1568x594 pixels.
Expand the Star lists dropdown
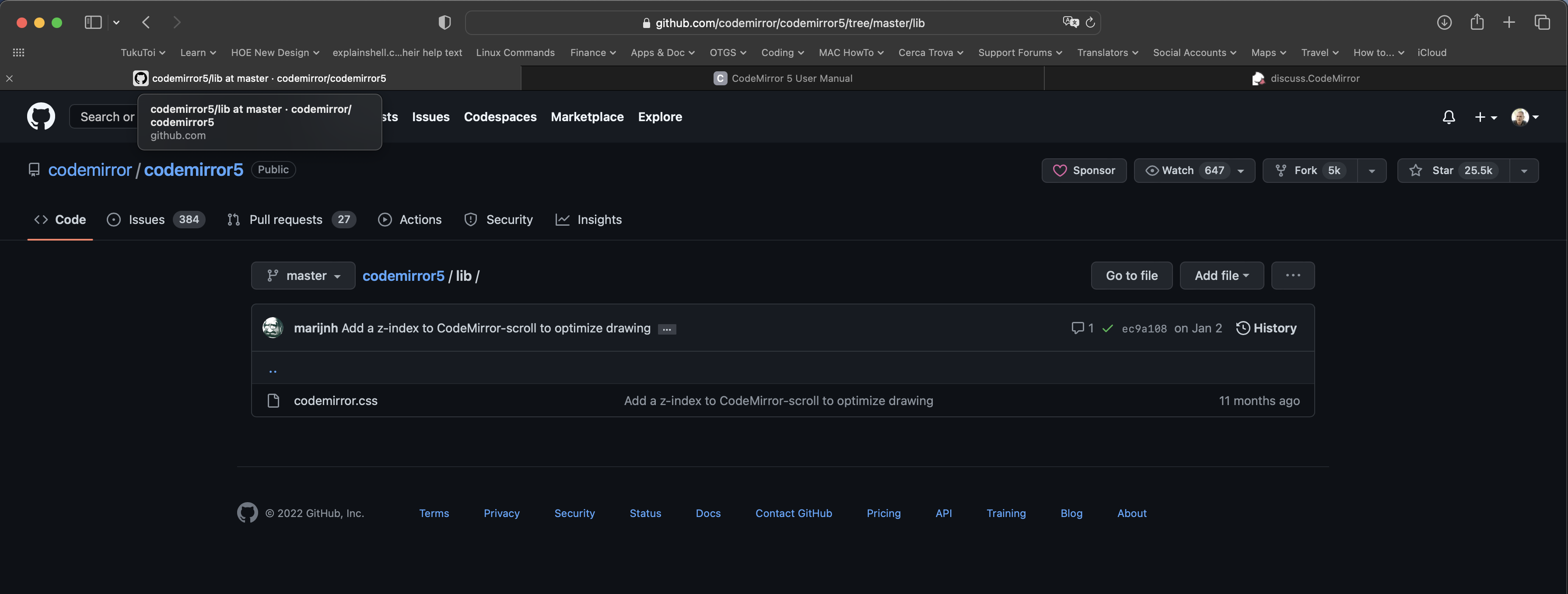click(1523, 171)
